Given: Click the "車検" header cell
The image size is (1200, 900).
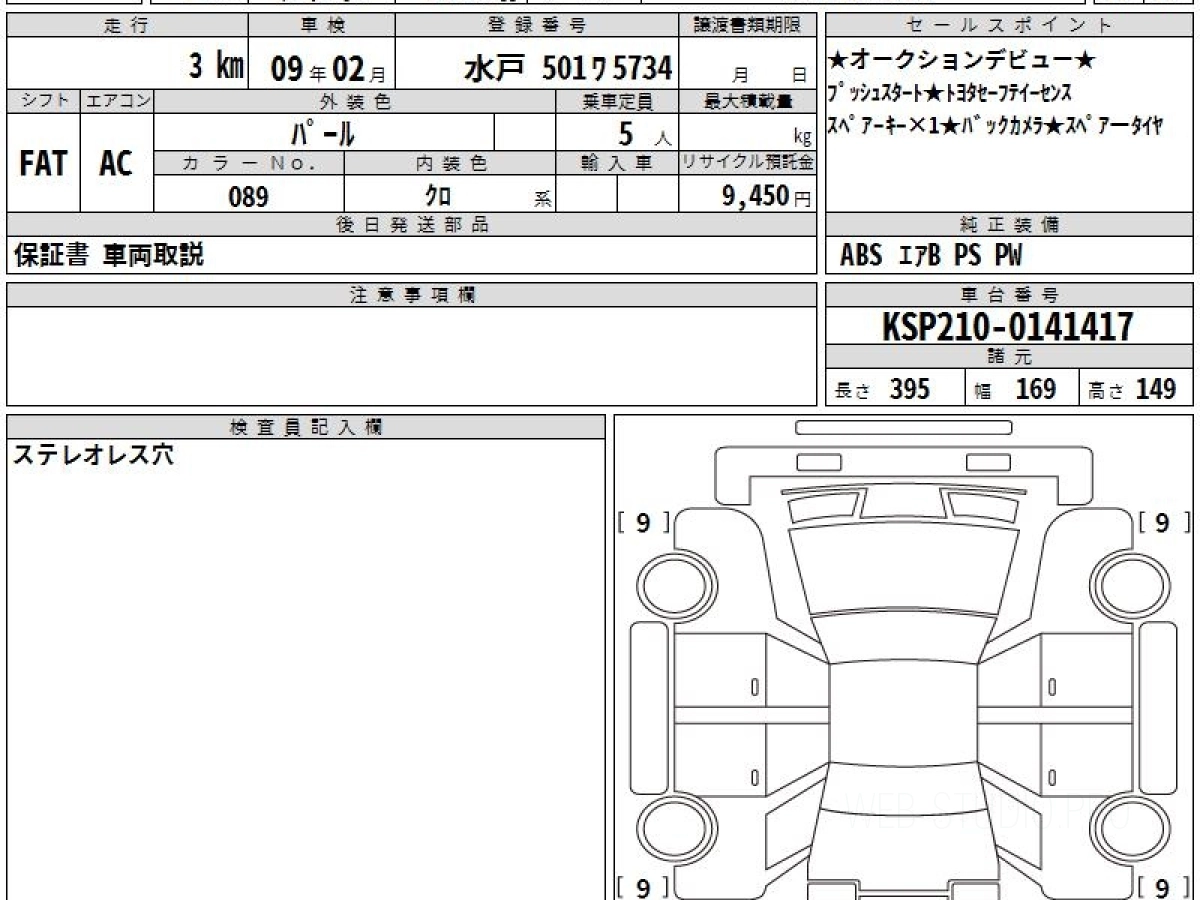Looking at the screenshot, I should 321,26.
